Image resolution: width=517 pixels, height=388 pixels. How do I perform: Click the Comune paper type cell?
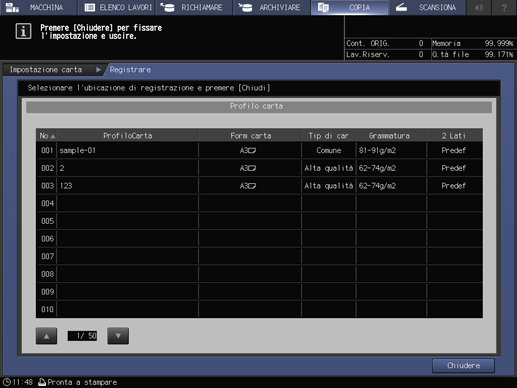329,150
